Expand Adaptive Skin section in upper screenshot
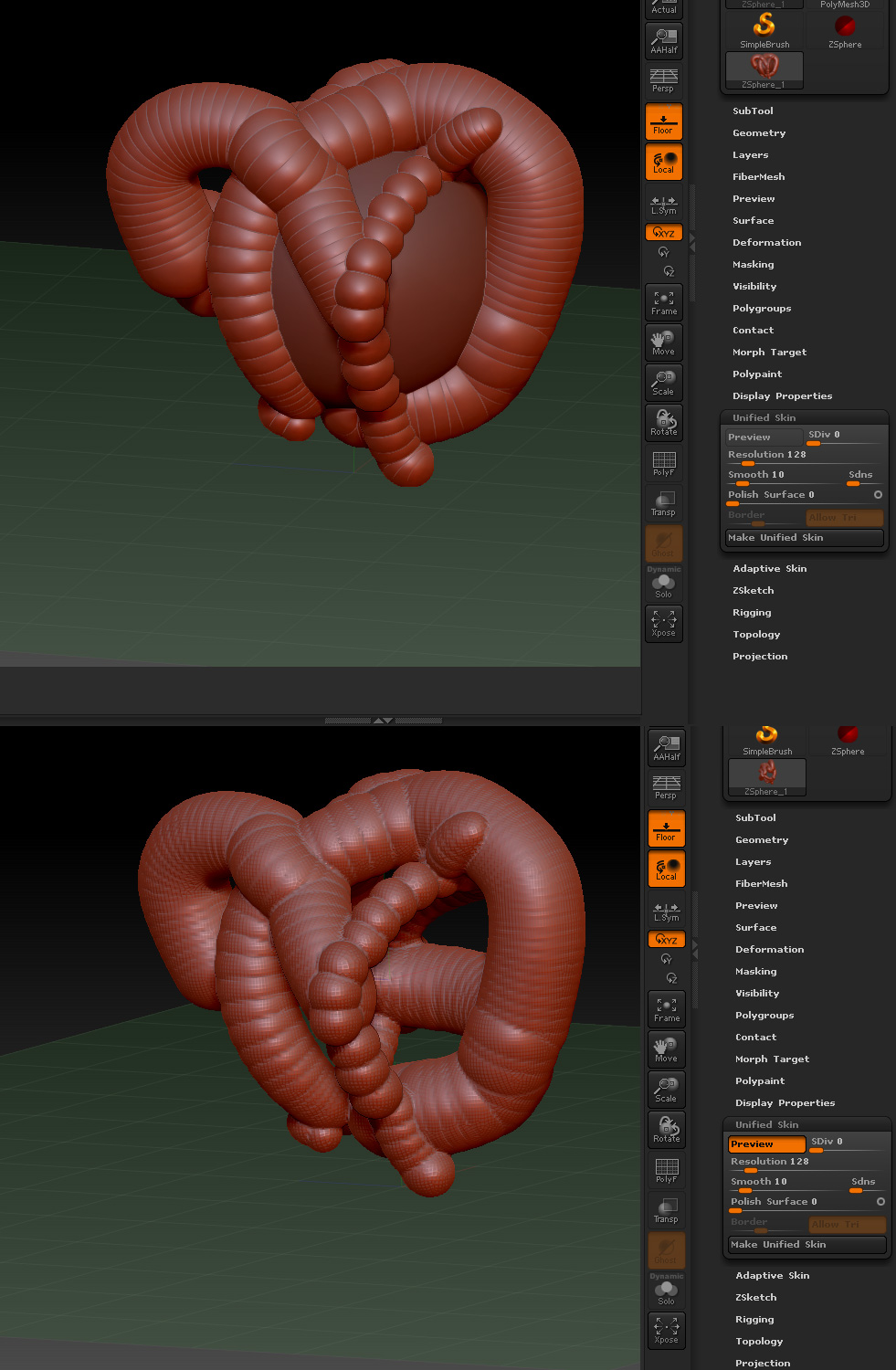The width and height of the screenshot is (896, 1370). 770,569
